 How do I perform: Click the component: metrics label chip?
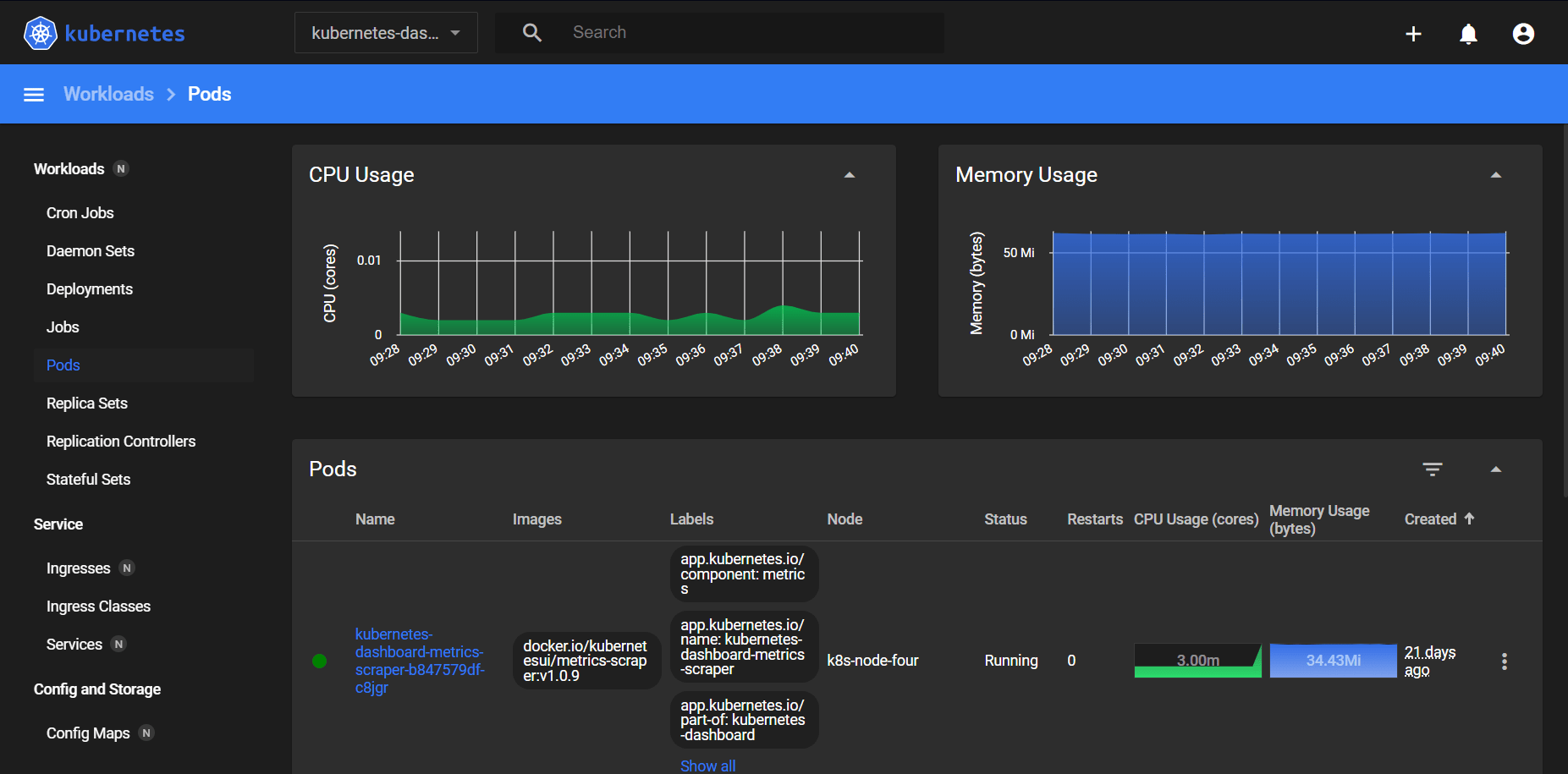point(744,574)
